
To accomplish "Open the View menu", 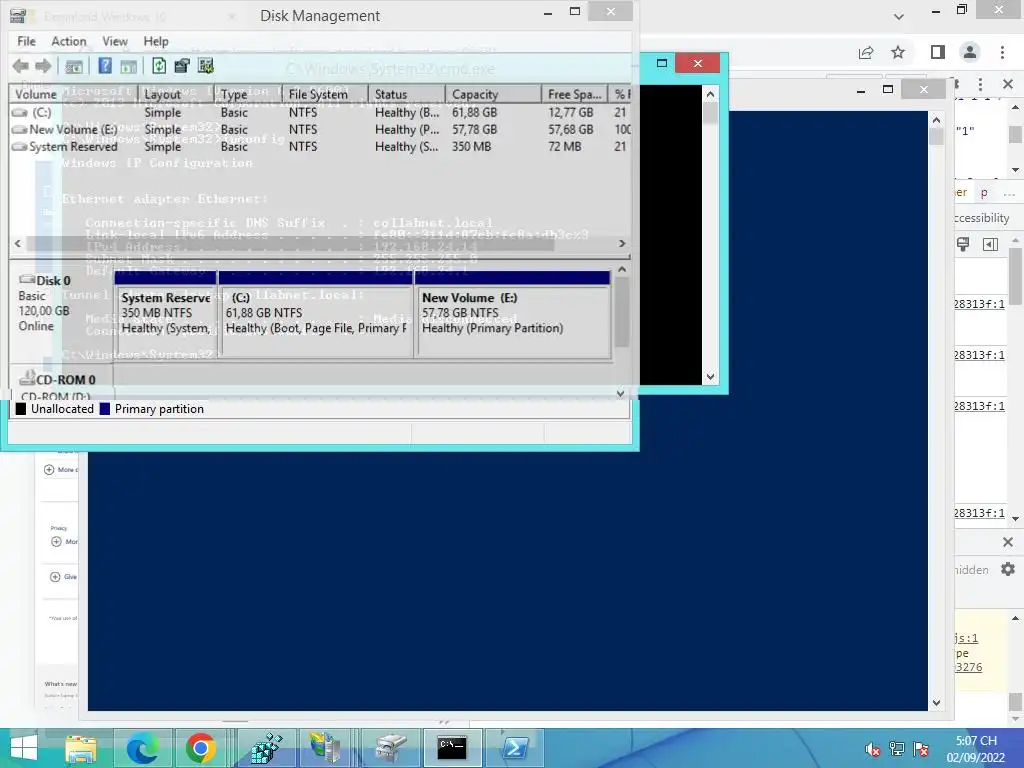I will click(x=115, y=41).
